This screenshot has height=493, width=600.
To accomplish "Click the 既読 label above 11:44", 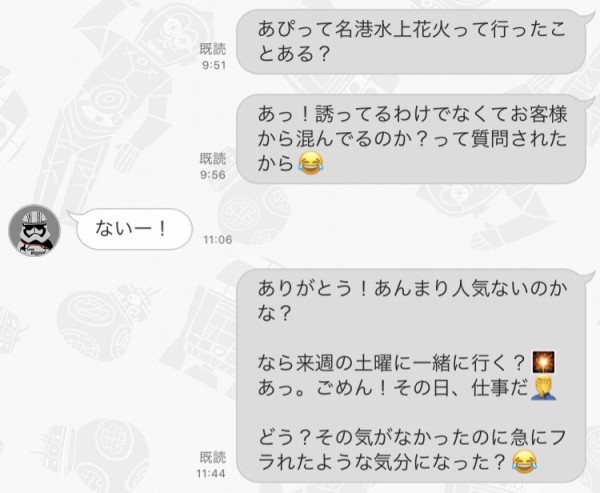I will (213, 457).
